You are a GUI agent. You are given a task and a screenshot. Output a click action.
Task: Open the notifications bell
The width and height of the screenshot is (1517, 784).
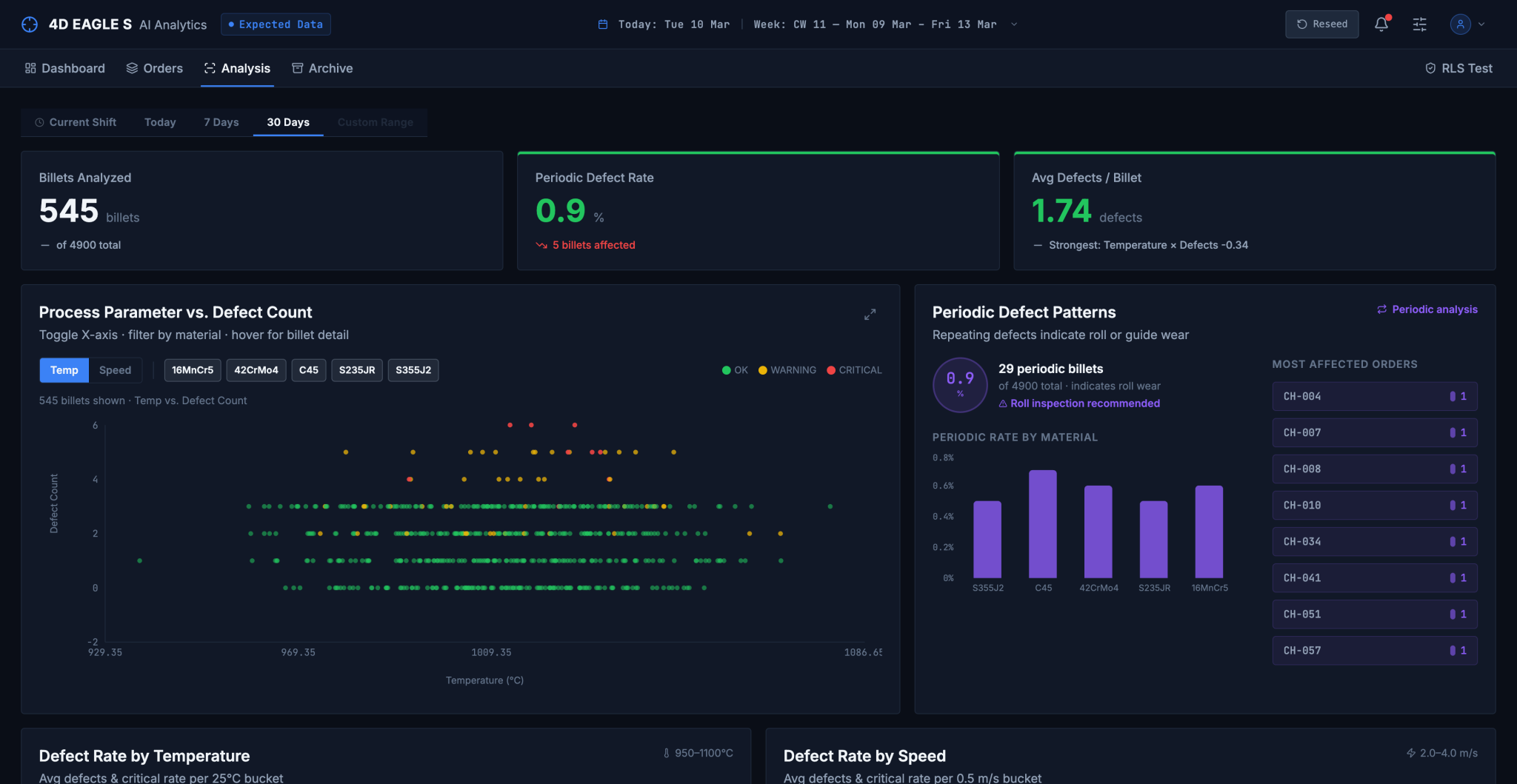pyautogui.click(x=1381, y=24)
